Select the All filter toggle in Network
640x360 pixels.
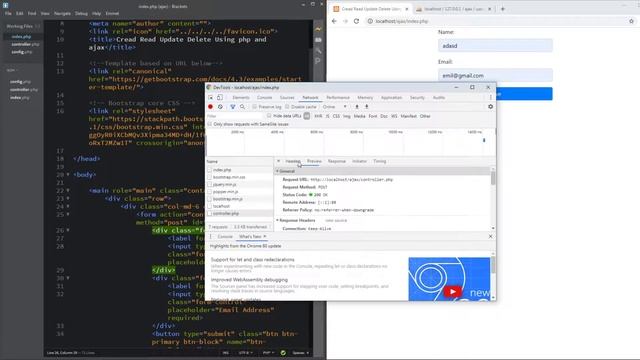click(x=307, y=116)
